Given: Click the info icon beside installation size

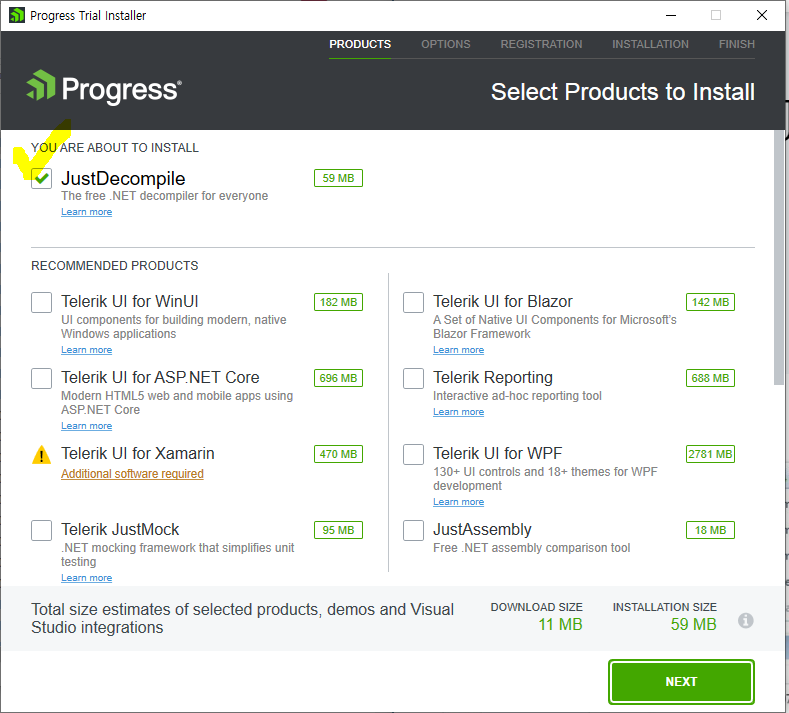Looking at the screenshot, I should click(x=745, y=620).
